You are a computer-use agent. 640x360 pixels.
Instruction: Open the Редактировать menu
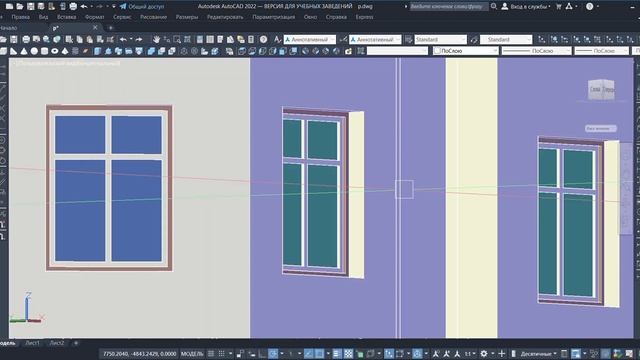pos(225,17)
